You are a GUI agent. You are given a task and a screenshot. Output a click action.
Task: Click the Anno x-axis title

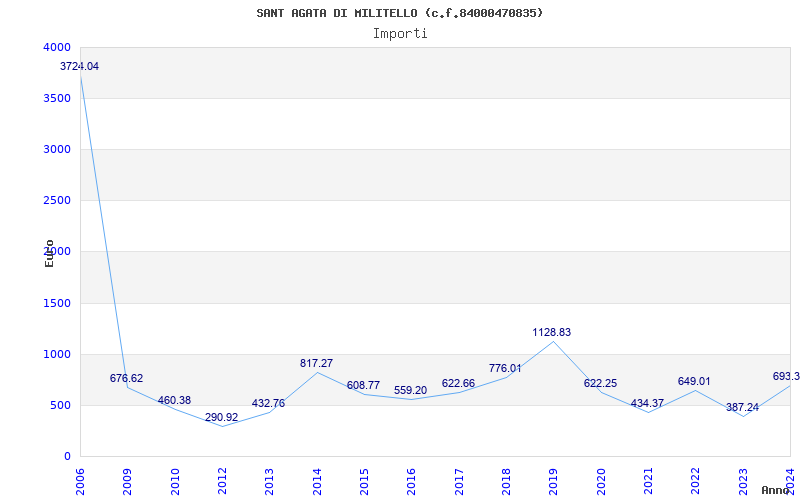coord(775,490)
